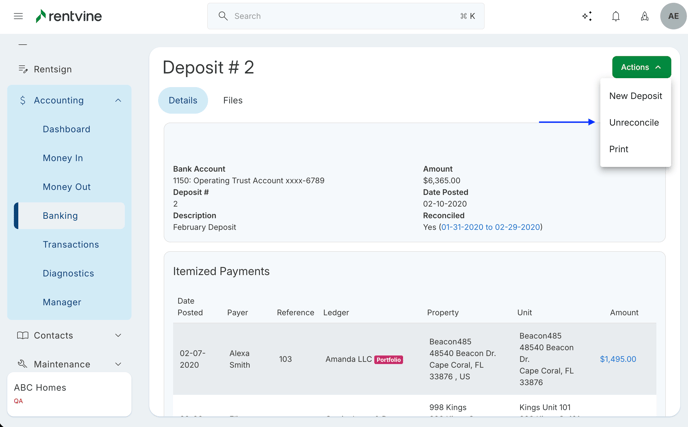Image resolution: width=688 pixels, height=427 pixels.
Task: Open the AE user avatar menu
Action: click(673, 16)
